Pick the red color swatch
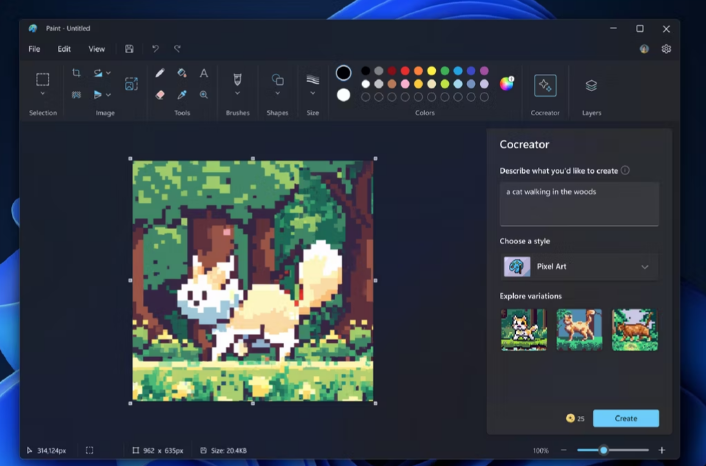 [x=405, y=71]
